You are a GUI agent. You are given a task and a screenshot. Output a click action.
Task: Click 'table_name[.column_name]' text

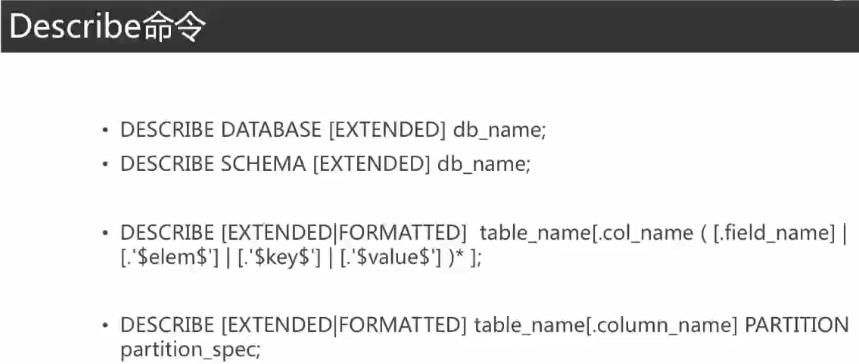point(606,326)
